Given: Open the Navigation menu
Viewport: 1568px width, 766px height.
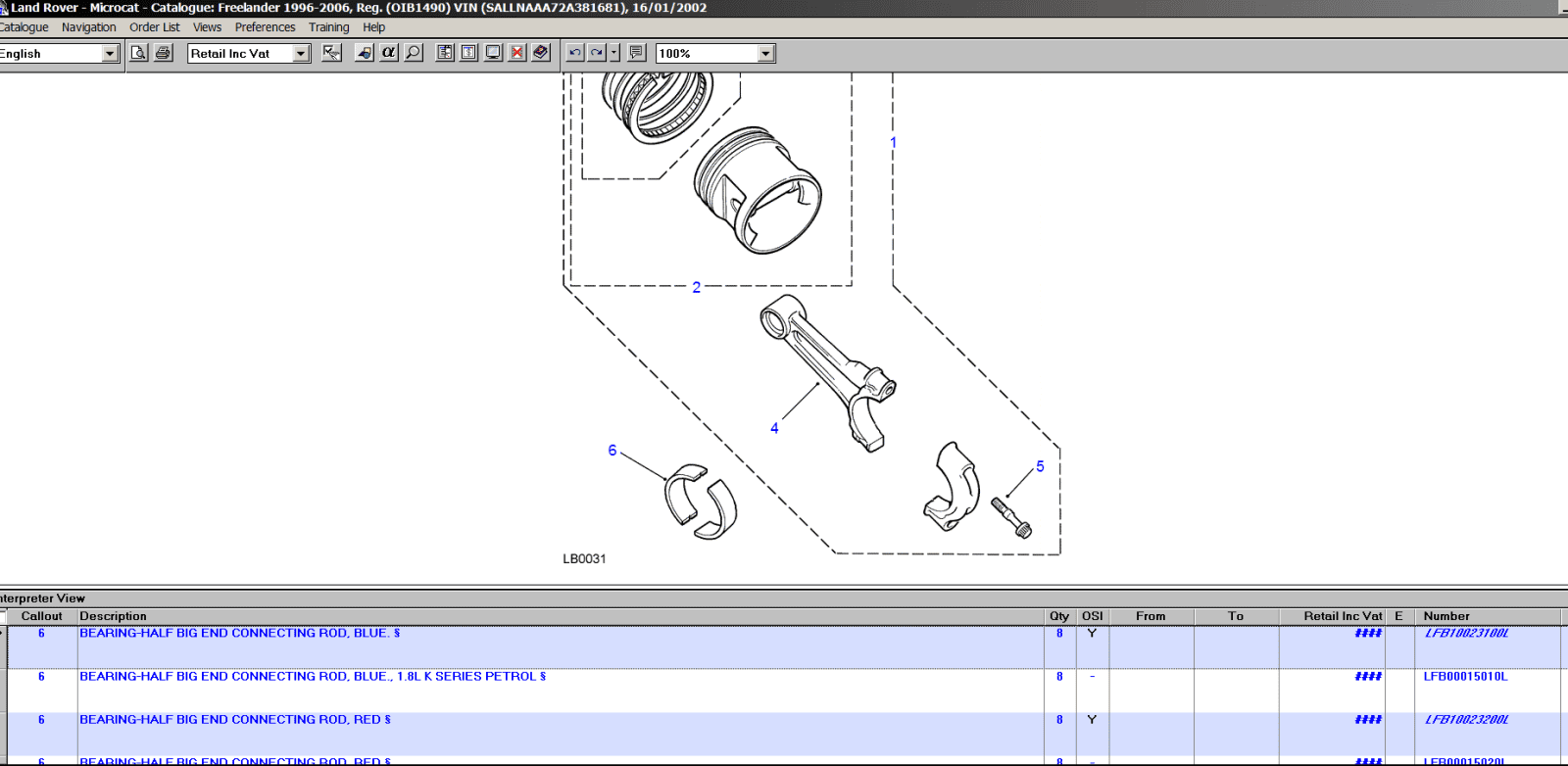Looking at the screenshot, I should pyautogui.click(x=88, y=27).
